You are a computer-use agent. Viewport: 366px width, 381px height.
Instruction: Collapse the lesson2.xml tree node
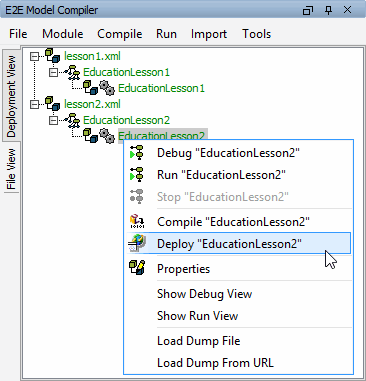(x=34, y=105)
